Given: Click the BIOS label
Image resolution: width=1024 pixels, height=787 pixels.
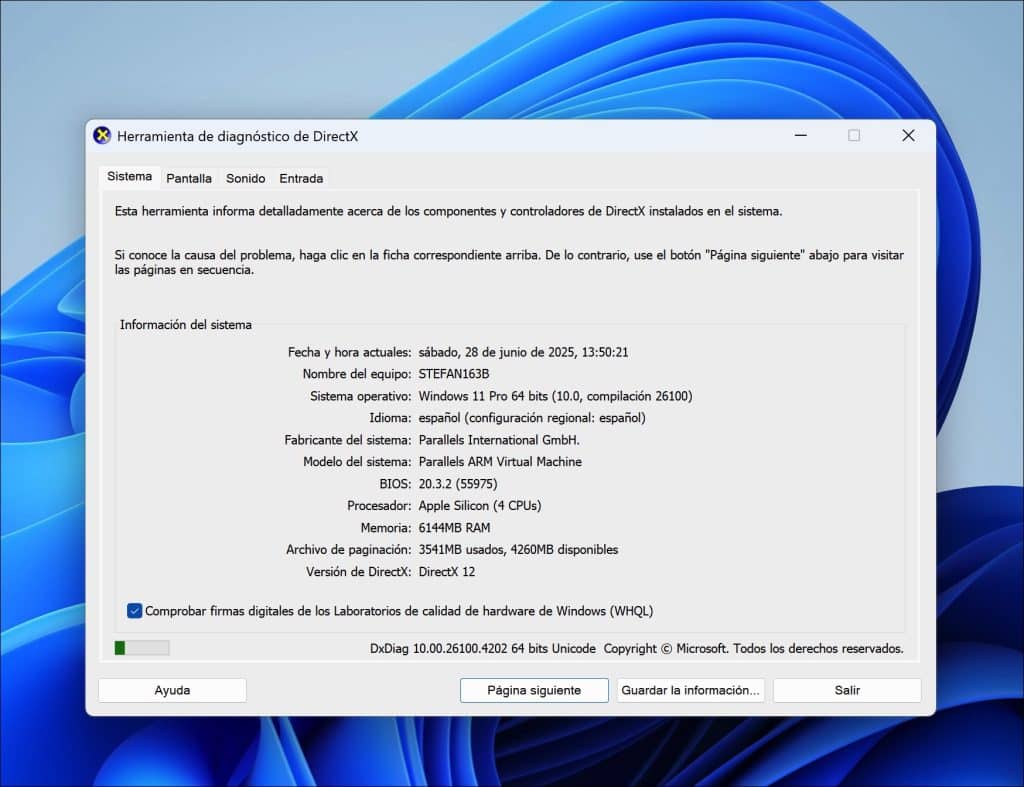Looking at the screenshot, I should click(x=395, y=484).
